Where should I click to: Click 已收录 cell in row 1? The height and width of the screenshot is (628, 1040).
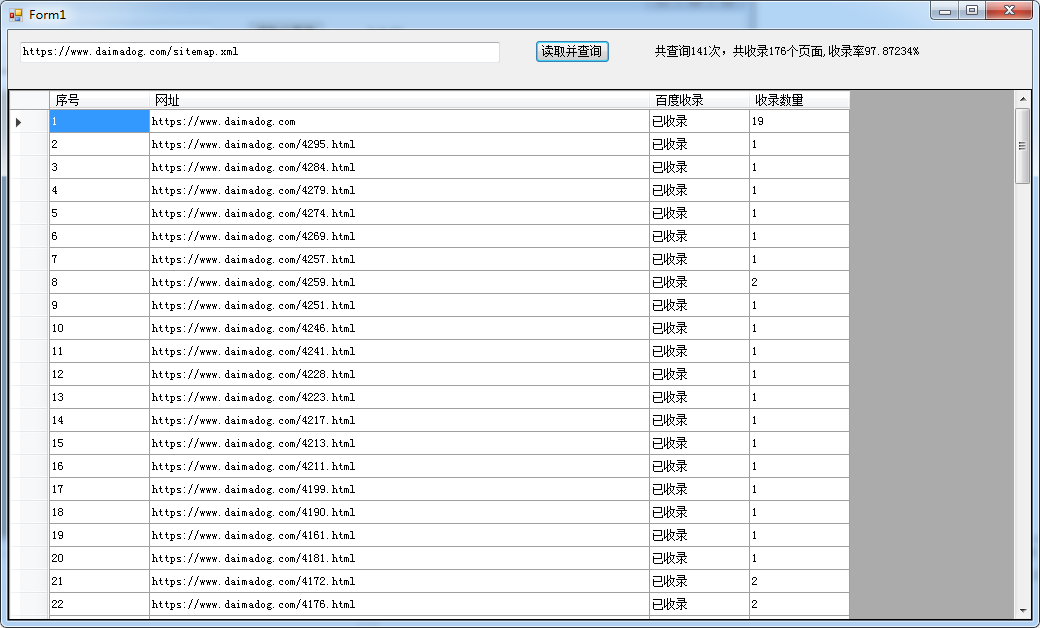tap(700, 121)
